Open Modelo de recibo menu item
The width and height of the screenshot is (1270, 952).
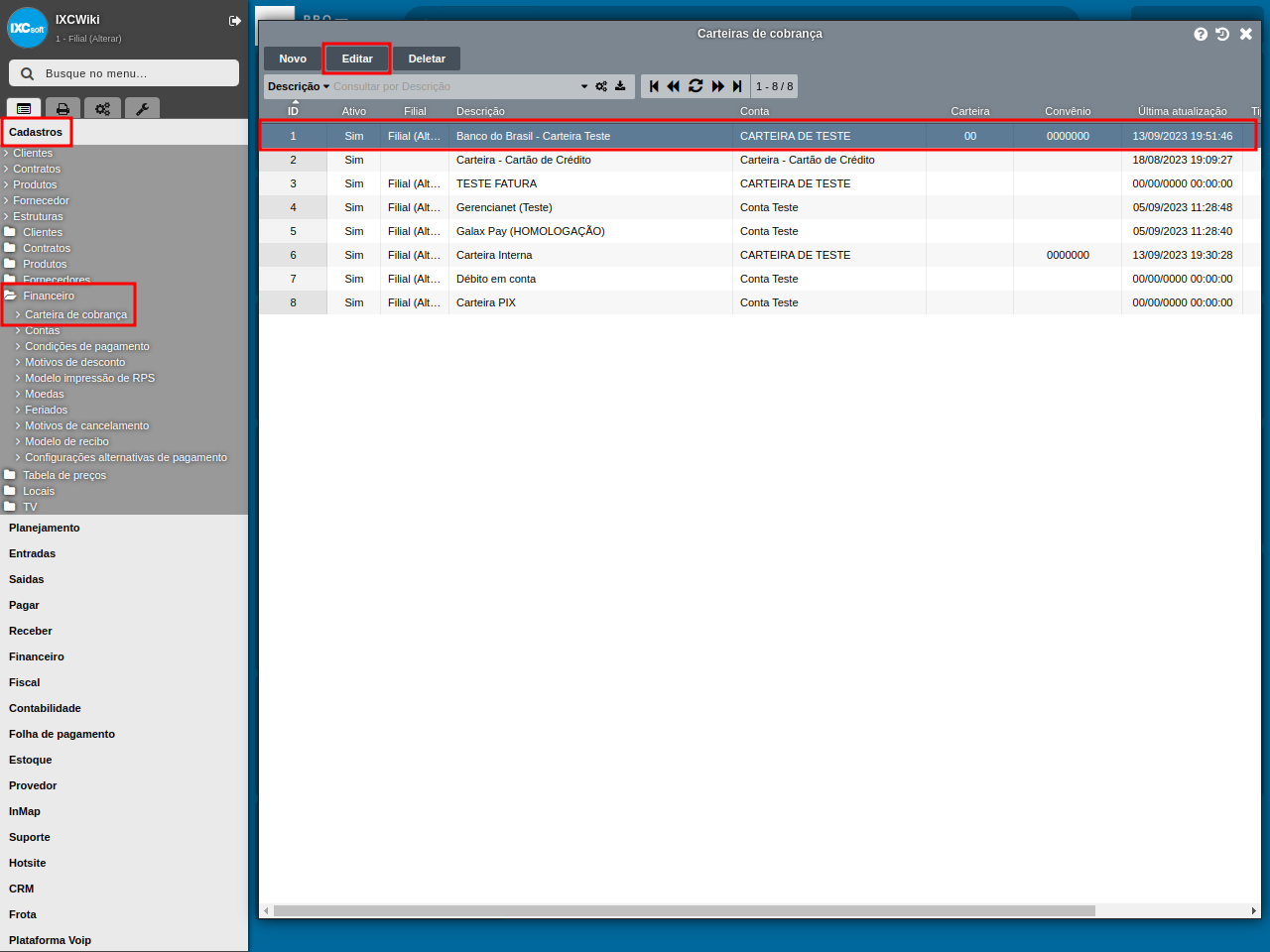tap(66, 441)
